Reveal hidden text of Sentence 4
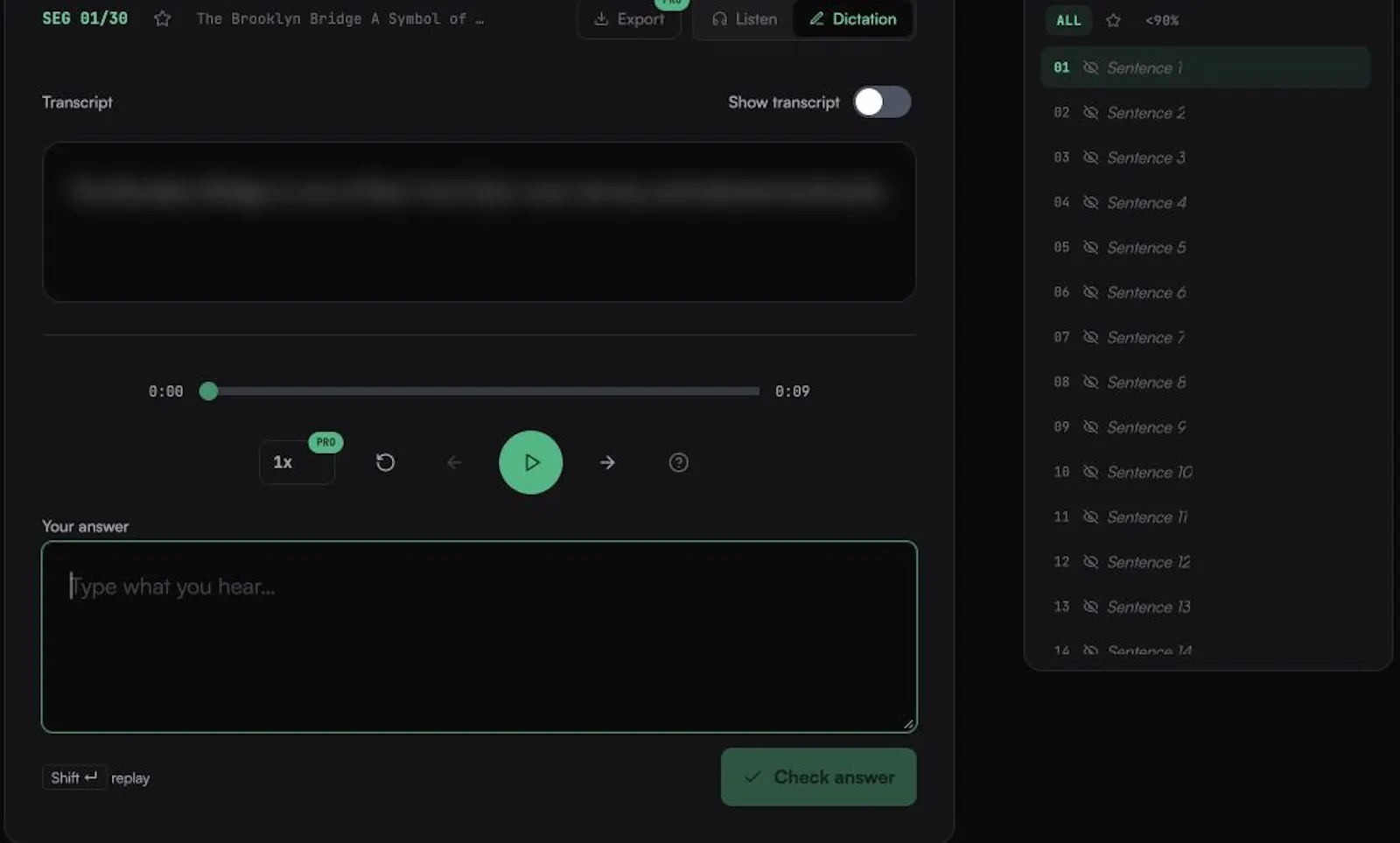The width and height of the screenshot is (1400, 843). (1090, 202)
